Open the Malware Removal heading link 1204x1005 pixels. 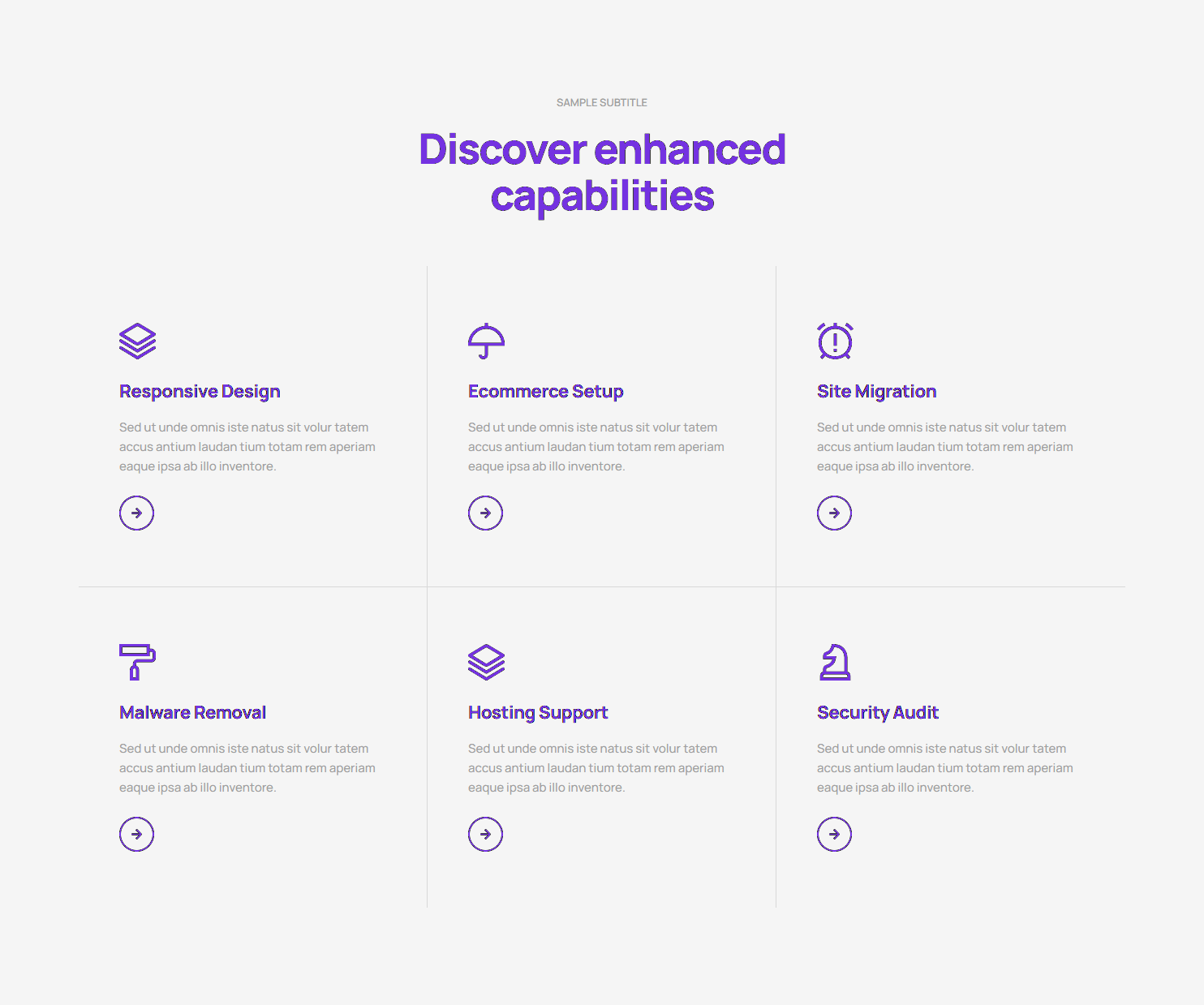(192, 713)
